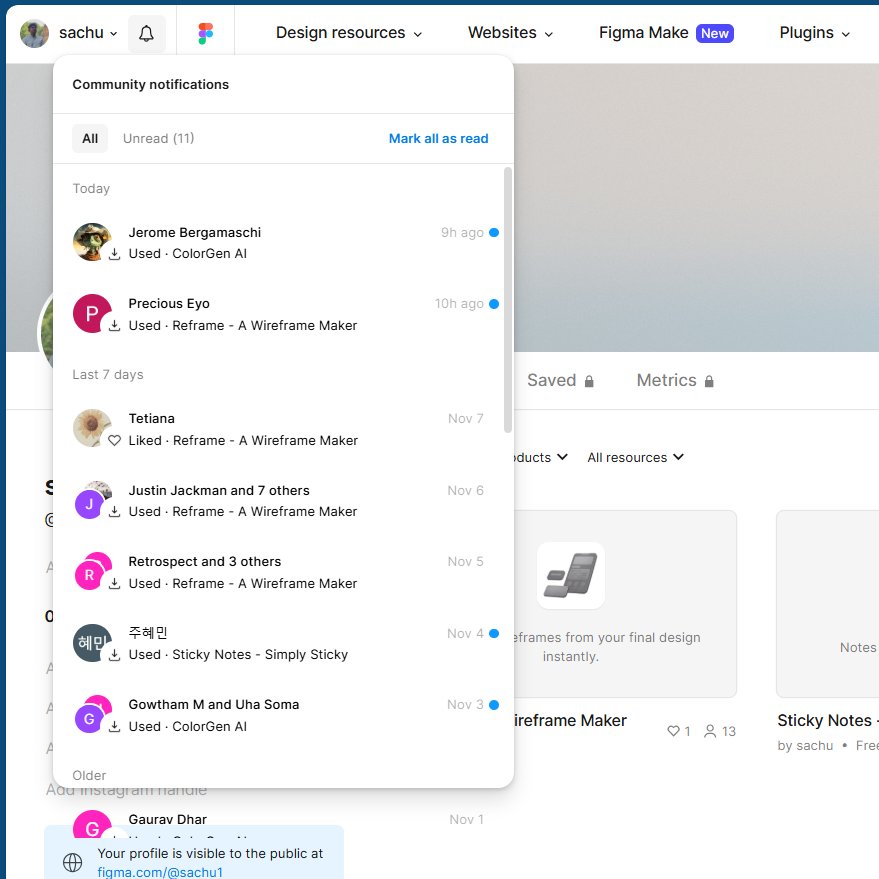Open the Wireframe Maker resource title

[x=570, y=720]
